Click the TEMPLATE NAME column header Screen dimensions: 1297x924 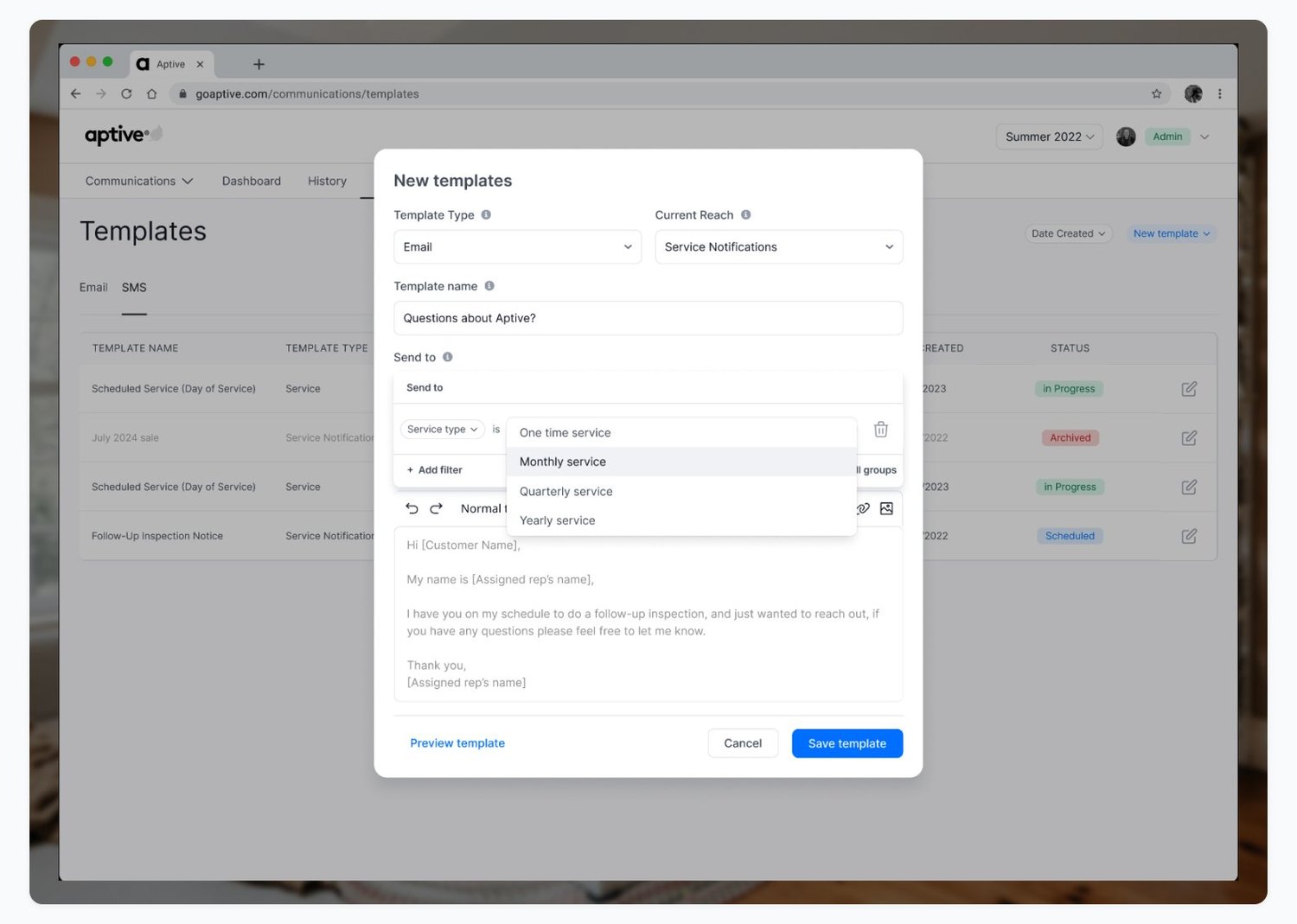point(135,348)
